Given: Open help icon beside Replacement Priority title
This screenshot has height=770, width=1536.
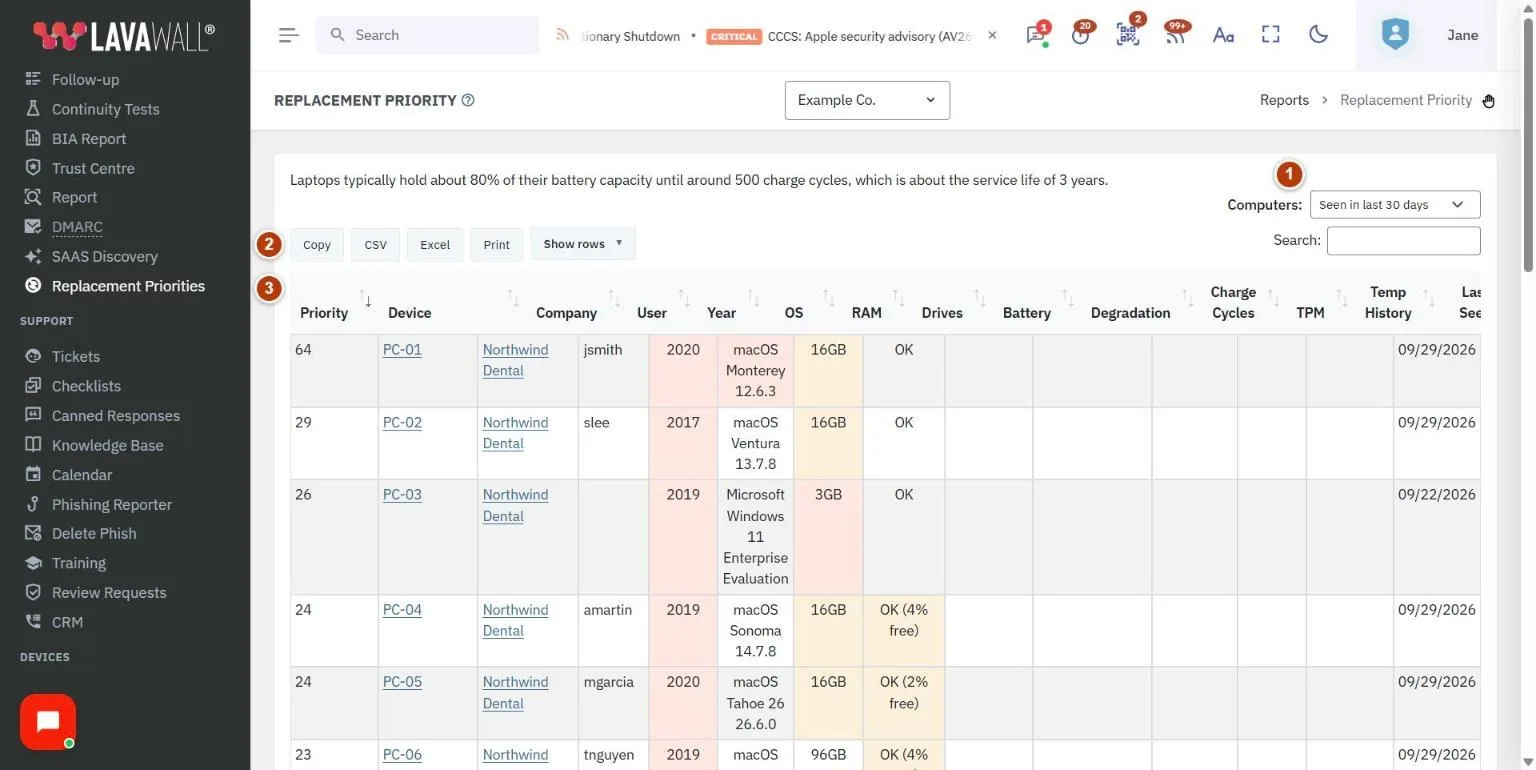Looking at the screenshot, I should click(468, 100).
